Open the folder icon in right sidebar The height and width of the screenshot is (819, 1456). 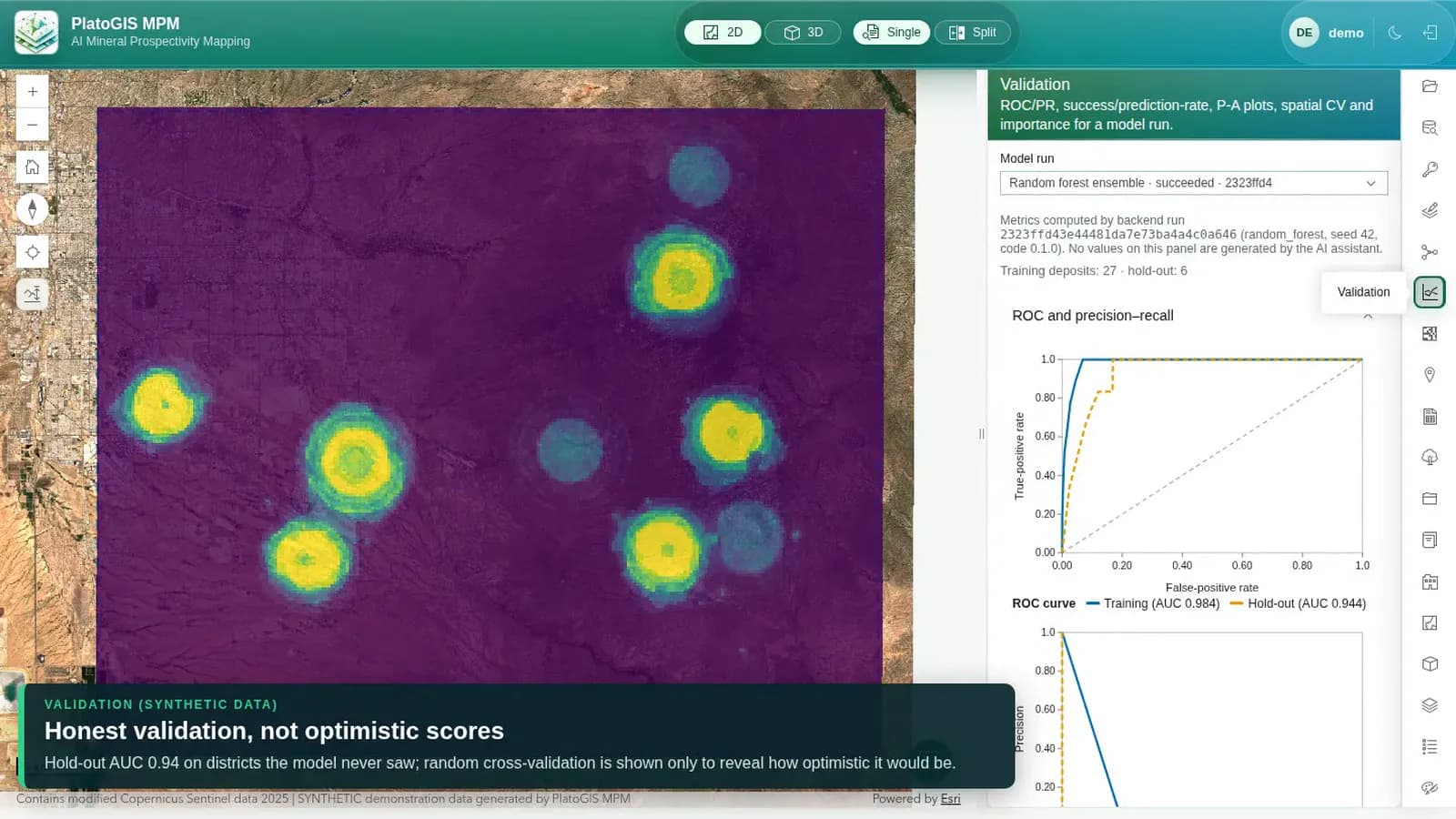click(x=1430, y=86)
